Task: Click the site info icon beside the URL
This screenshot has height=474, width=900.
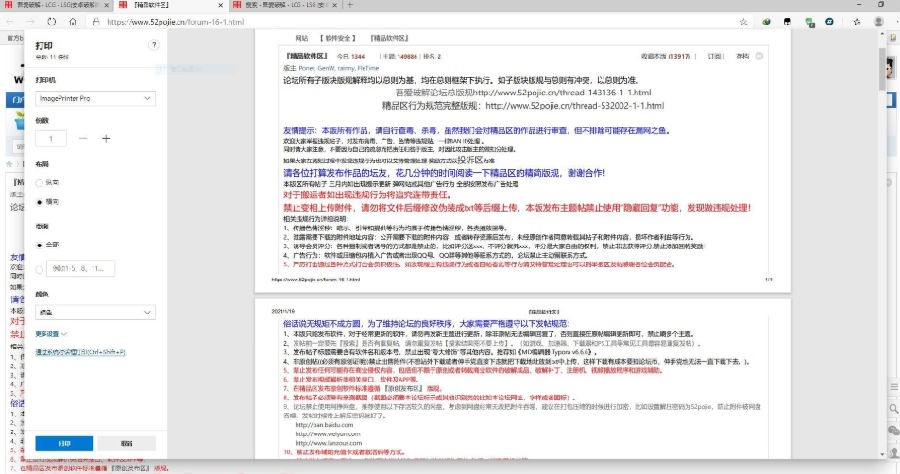Action: pos(96,22)
